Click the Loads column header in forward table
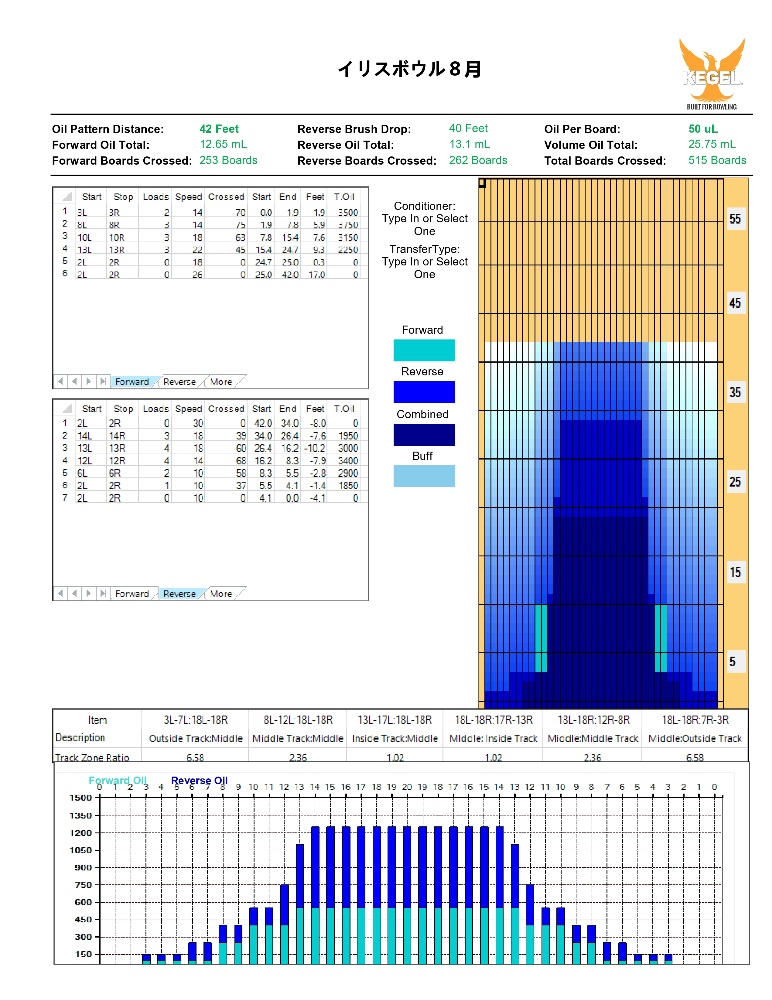Image resolution: width=772 pixels, height=1000 pixels. (156, 196)
